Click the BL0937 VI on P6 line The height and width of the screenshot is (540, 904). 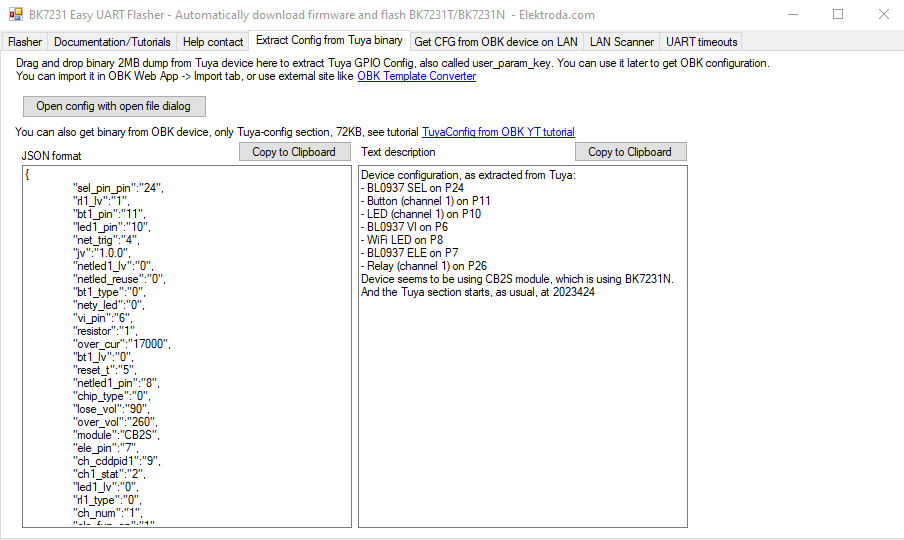click(x=404, y=227)
